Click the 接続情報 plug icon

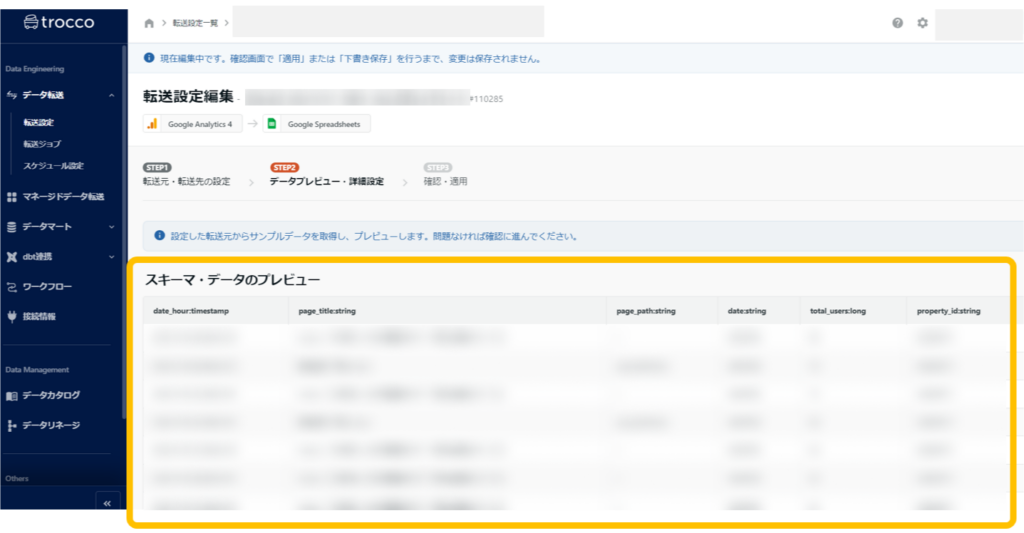click(x=12, y=317)
